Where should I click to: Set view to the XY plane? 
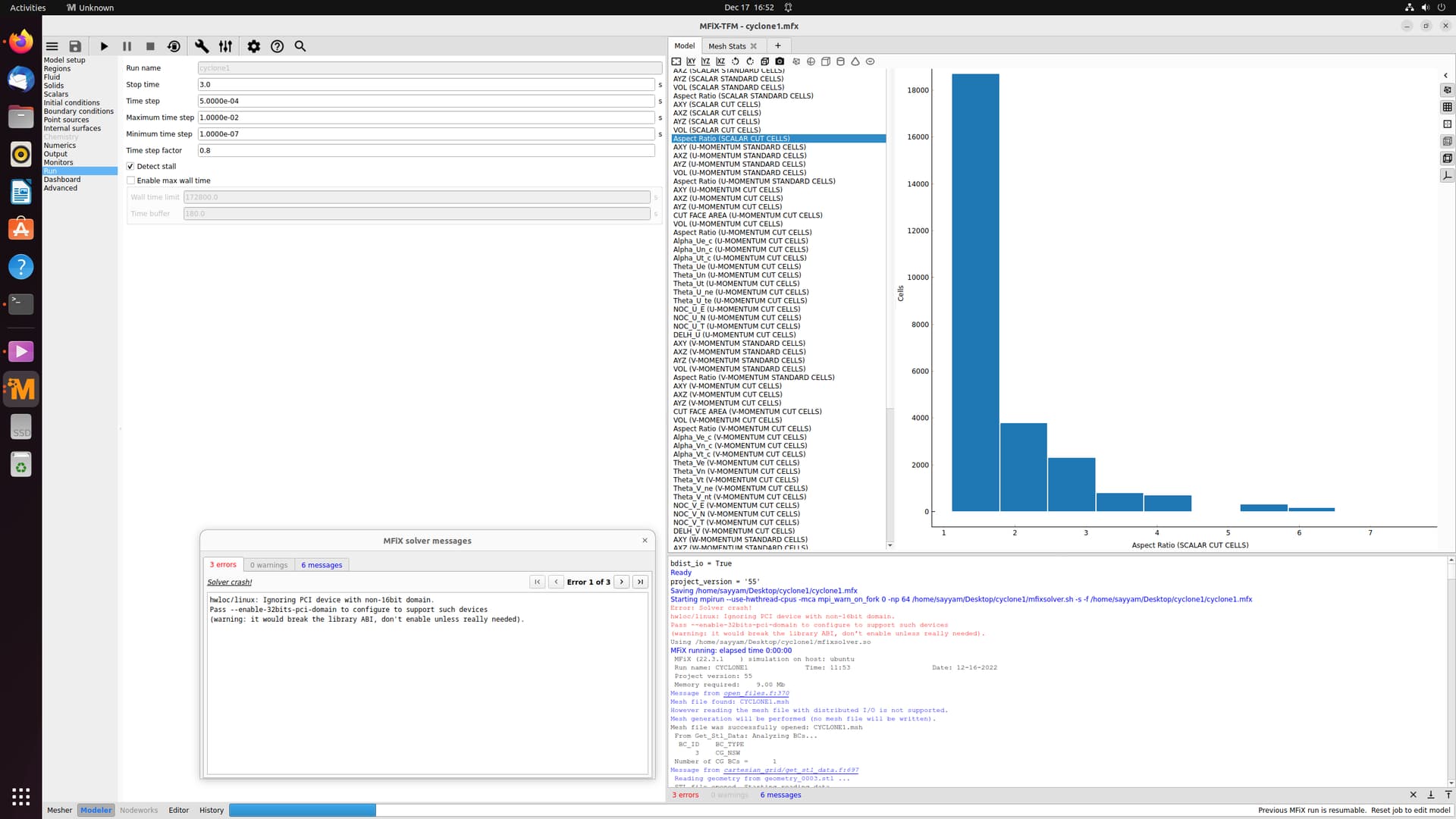point(691,61)
